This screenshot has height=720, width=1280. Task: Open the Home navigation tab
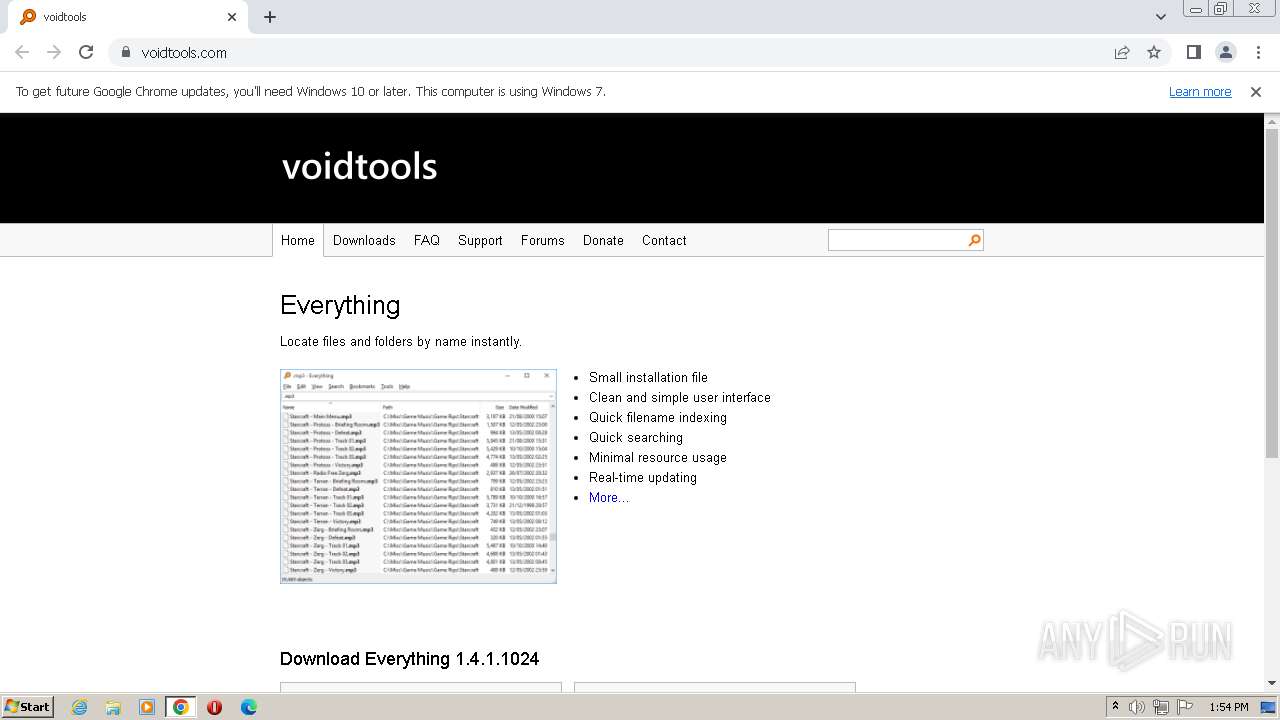[298, 240]
